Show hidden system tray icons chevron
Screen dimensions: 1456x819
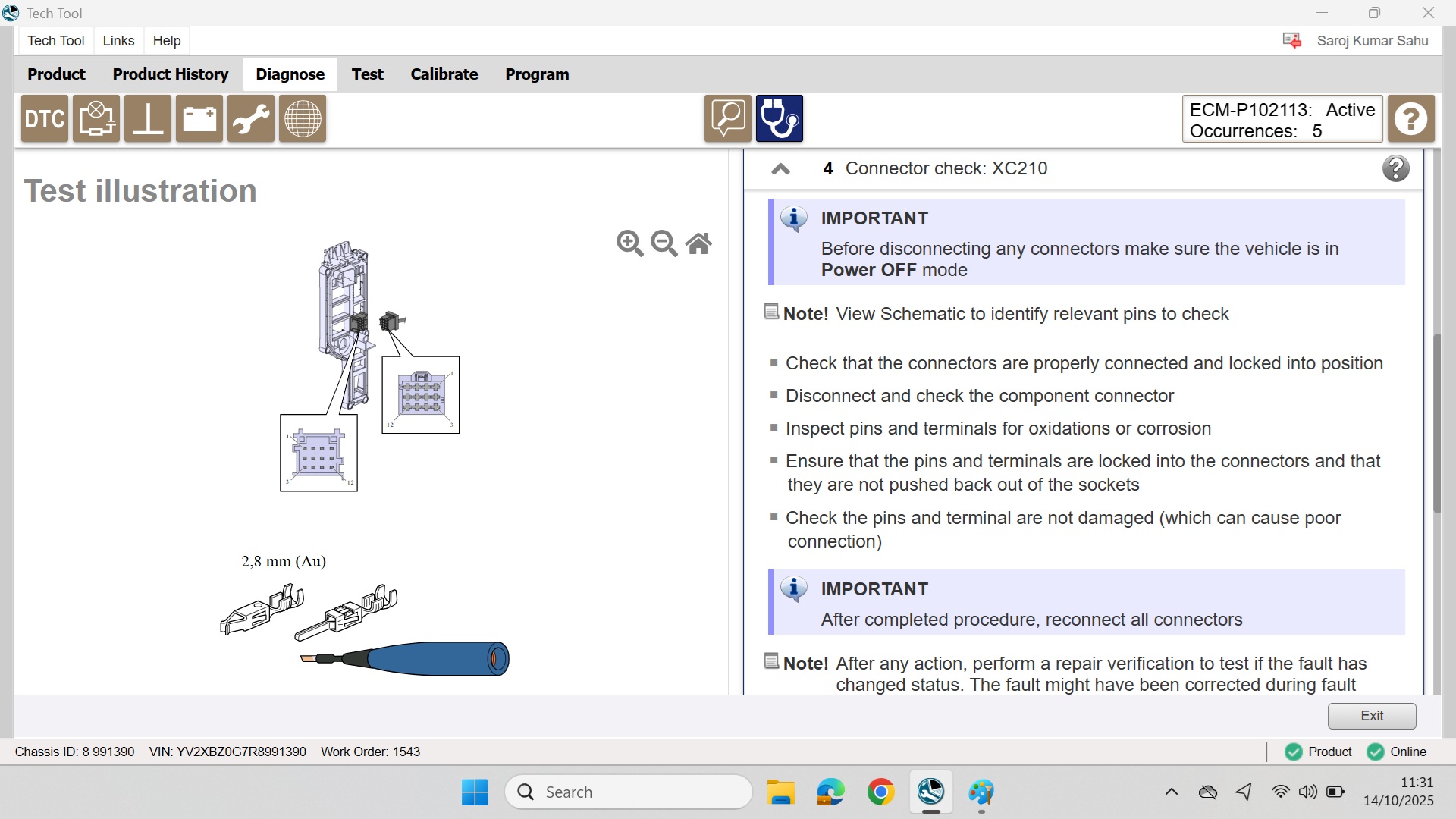(1171, 792)
